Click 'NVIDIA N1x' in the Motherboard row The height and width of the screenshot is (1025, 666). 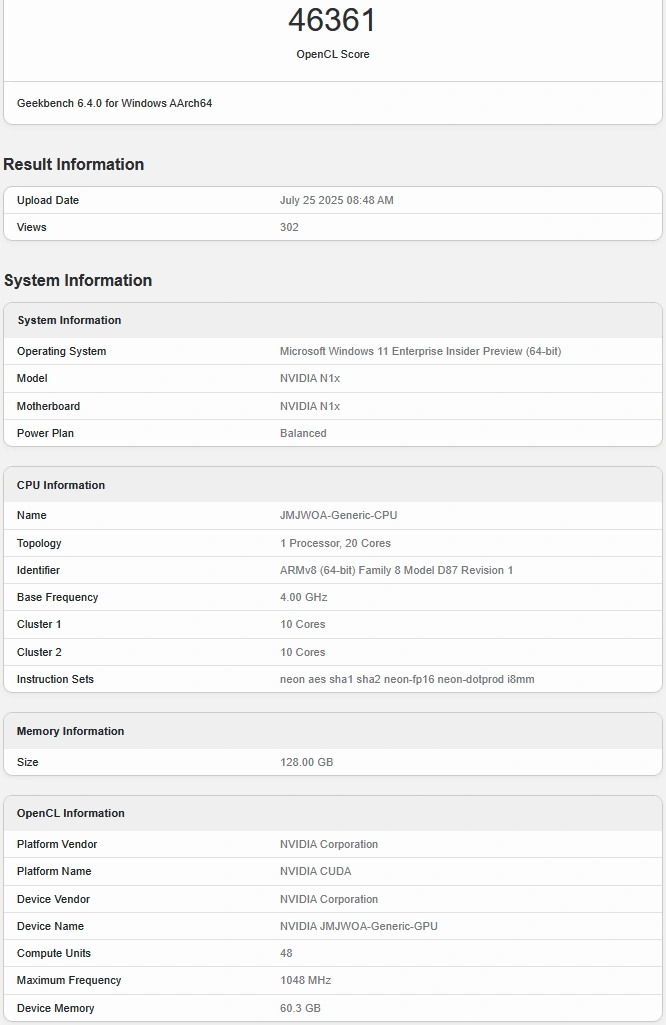tap(310, 406)
